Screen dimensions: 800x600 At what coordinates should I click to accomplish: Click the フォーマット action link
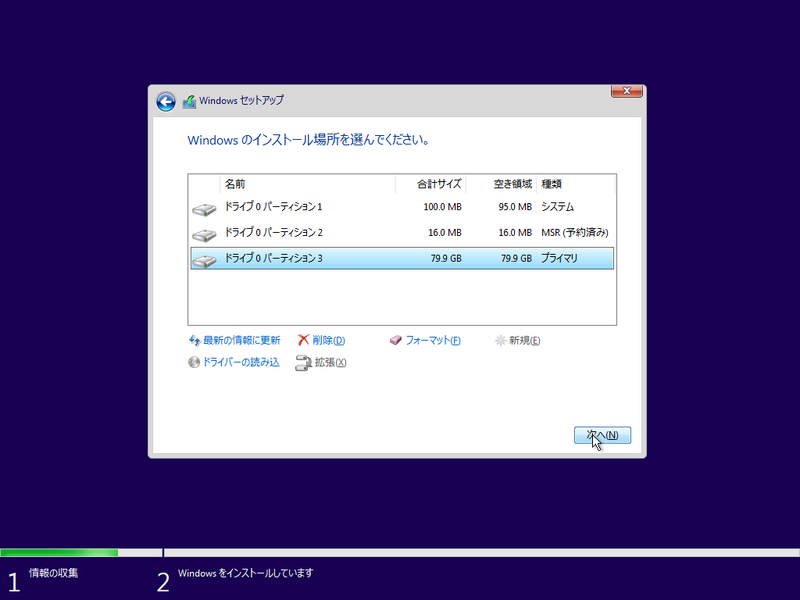433,340
